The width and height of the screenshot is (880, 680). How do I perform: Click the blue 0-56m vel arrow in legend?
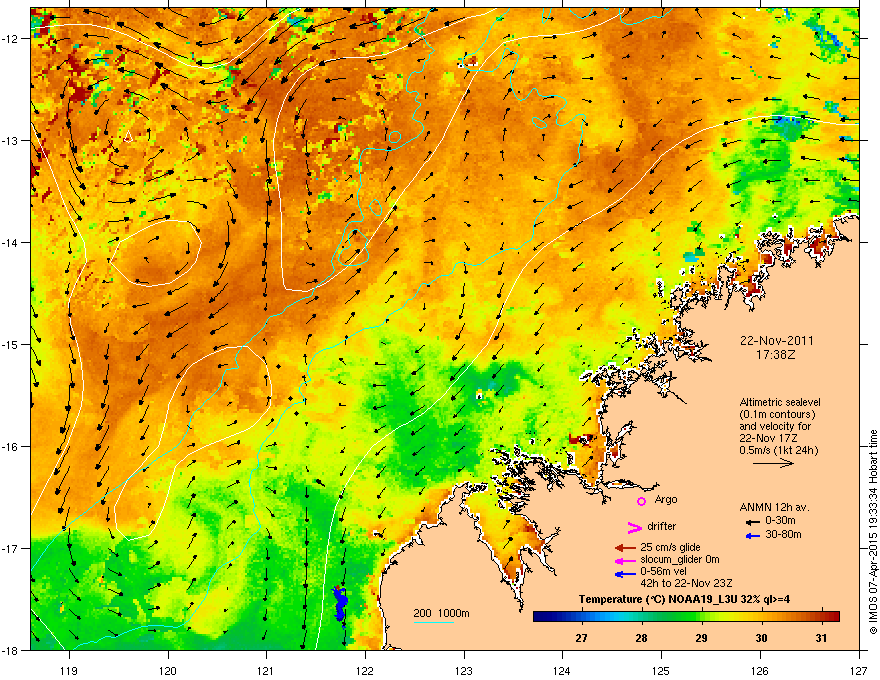pyautogui.click(x=625, y=574)
